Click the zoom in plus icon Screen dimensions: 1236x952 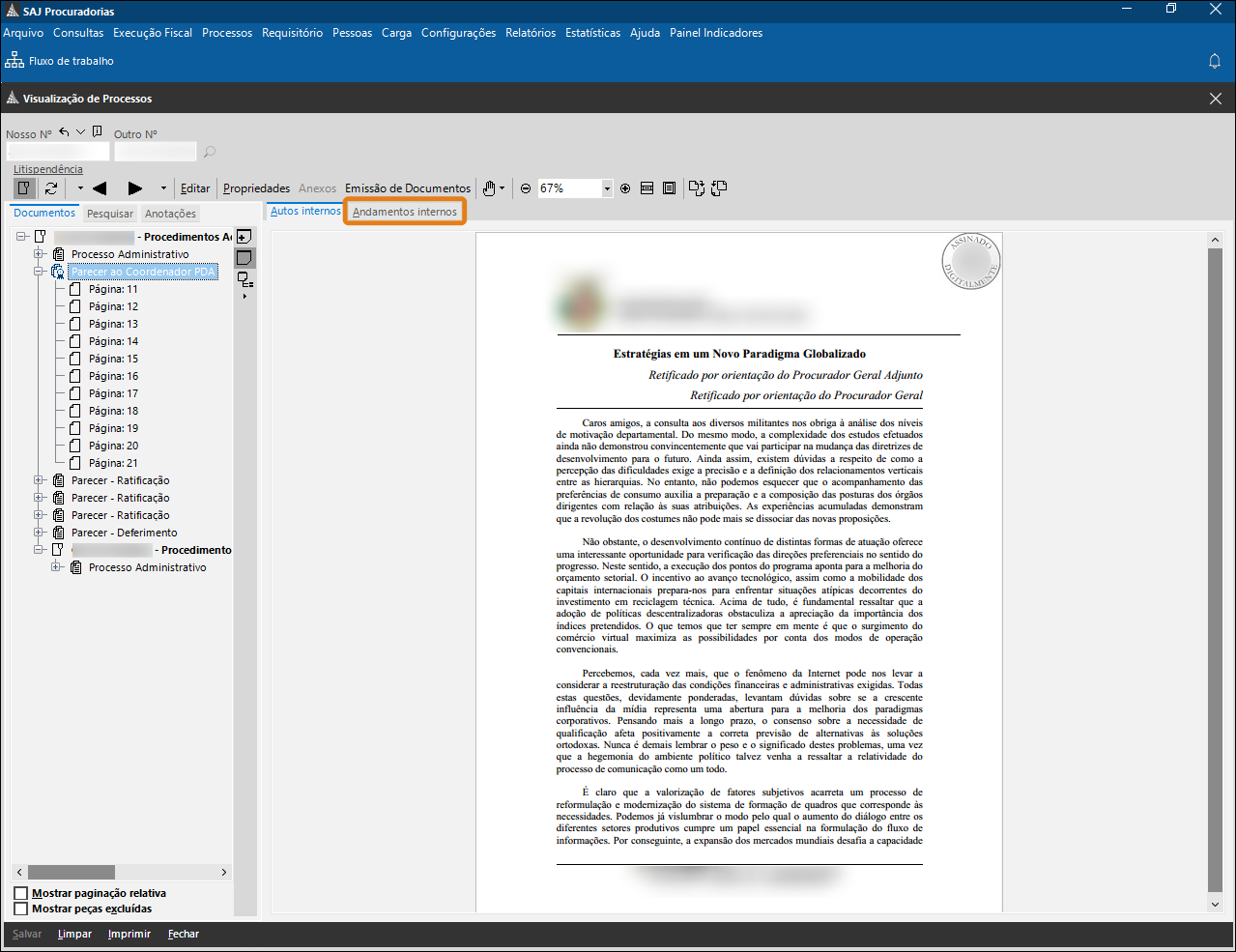625,188
